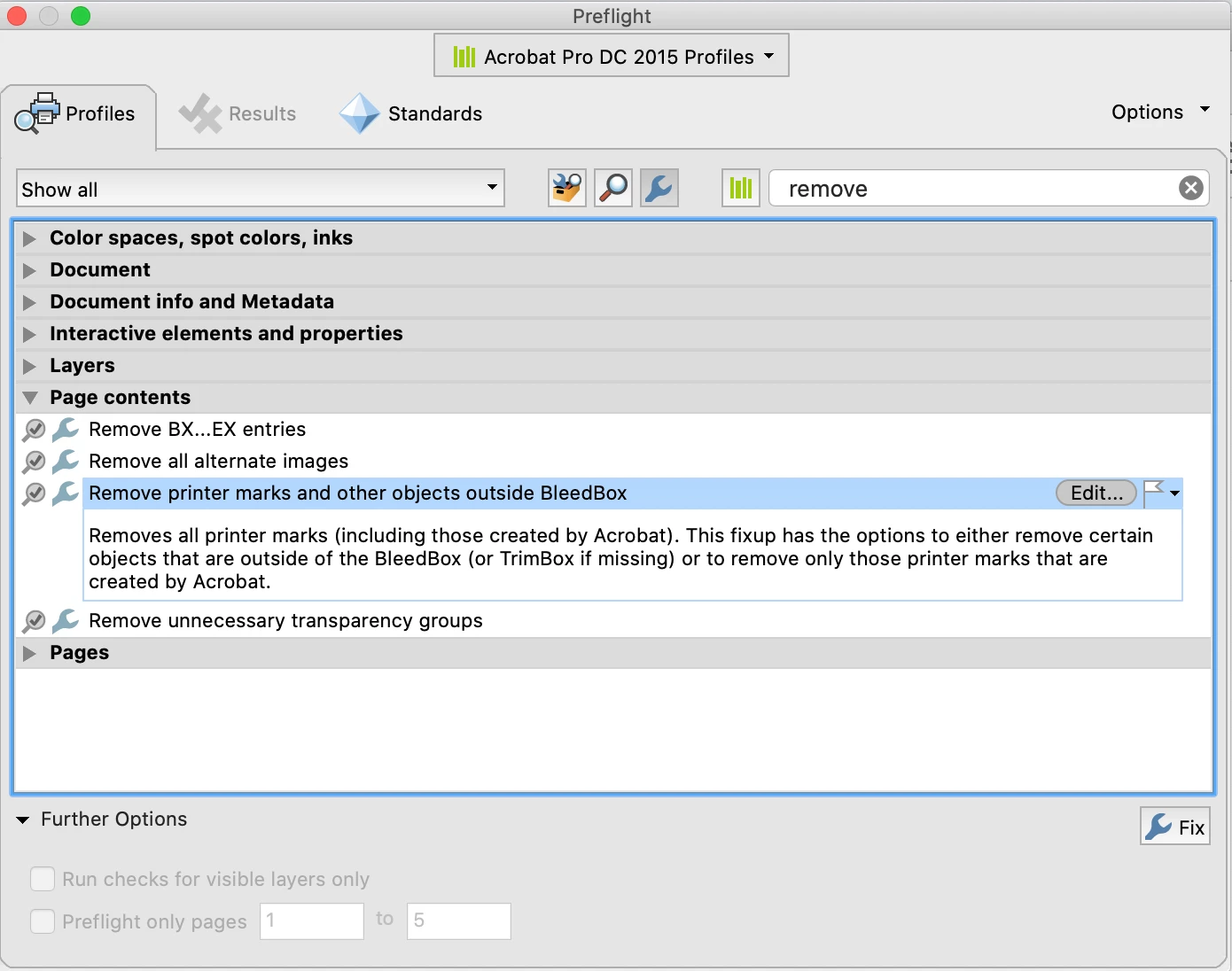Expand the Document group
The width and height of the screenshot is (1232, 971).
(29, 270)
